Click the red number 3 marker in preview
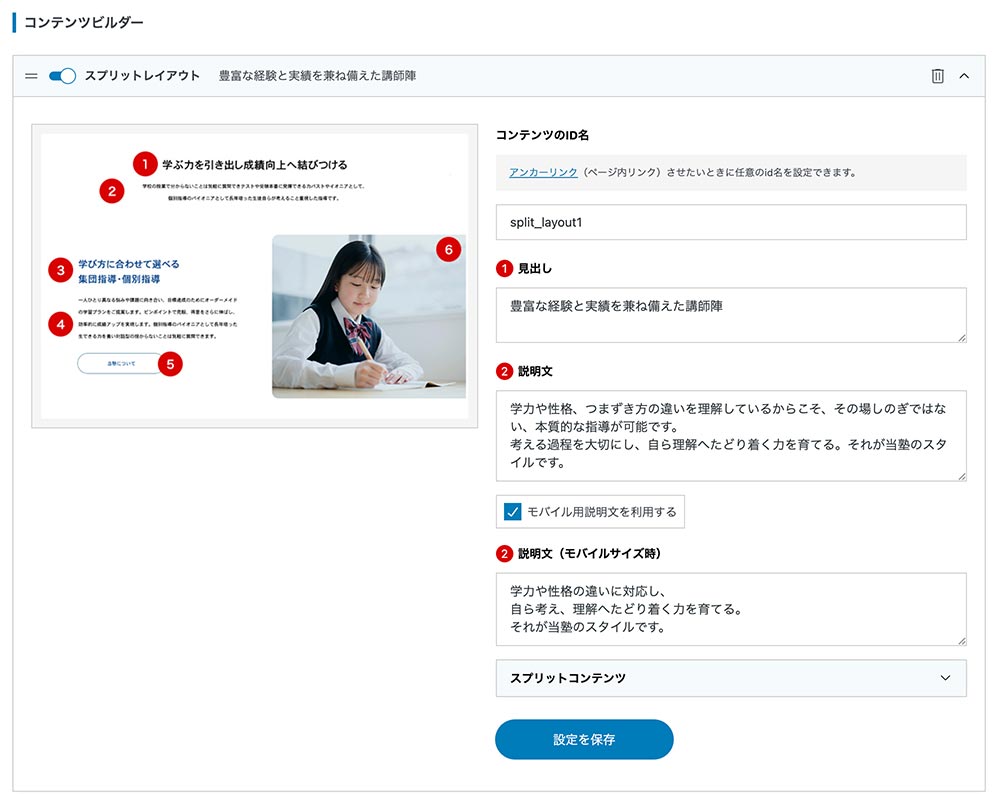Viewport: 1000px width, 794px height. pyautogui.click(x=61, y=269)
